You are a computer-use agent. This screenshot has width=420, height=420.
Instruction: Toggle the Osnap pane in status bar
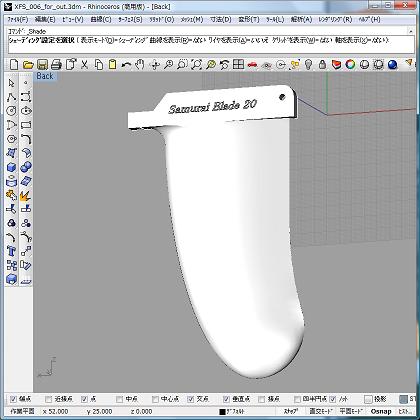coord(380,411)
